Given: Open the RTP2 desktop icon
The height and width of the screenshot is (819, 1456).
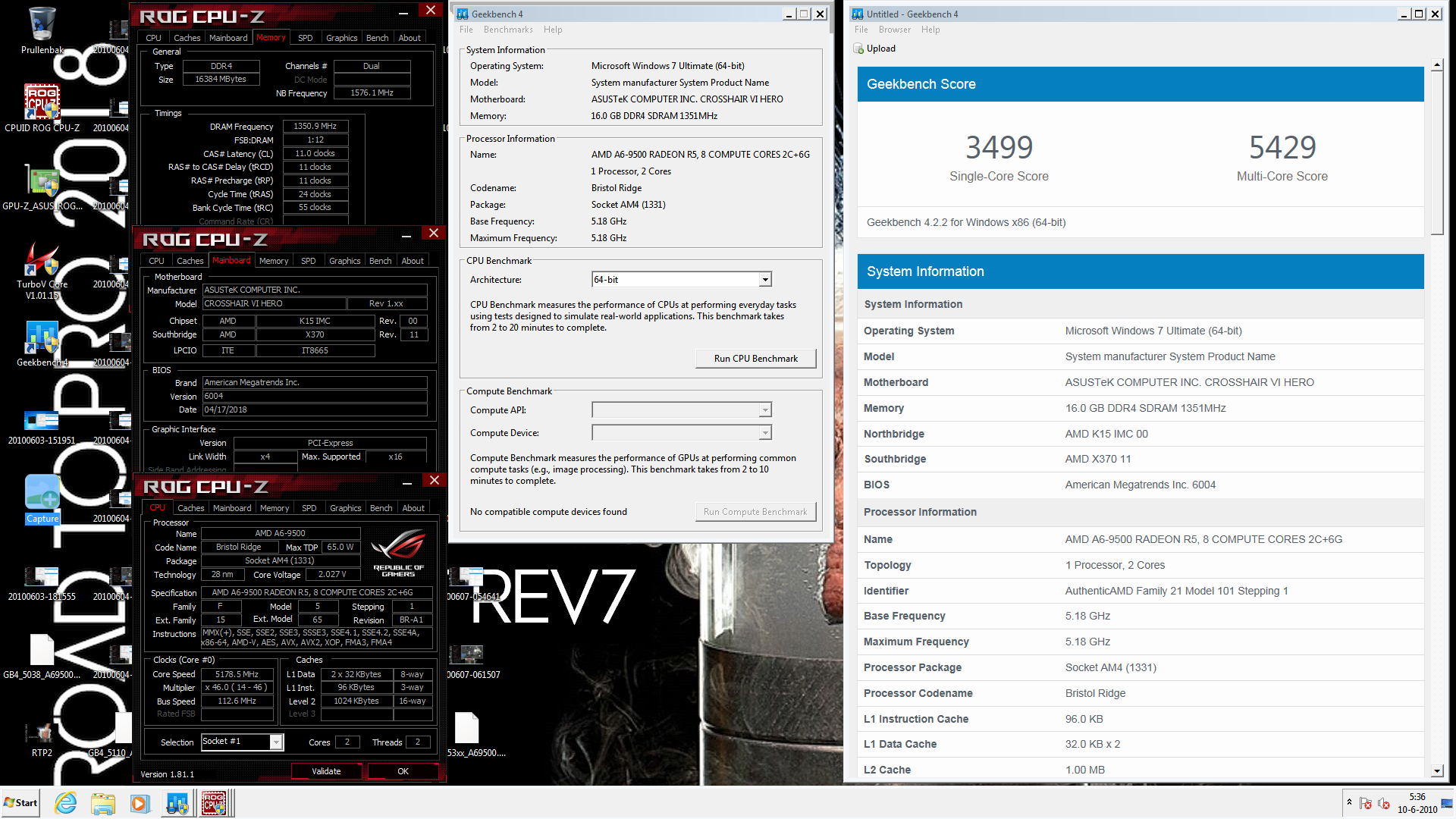Looking at the screenshot, I should tap(42, 740).
